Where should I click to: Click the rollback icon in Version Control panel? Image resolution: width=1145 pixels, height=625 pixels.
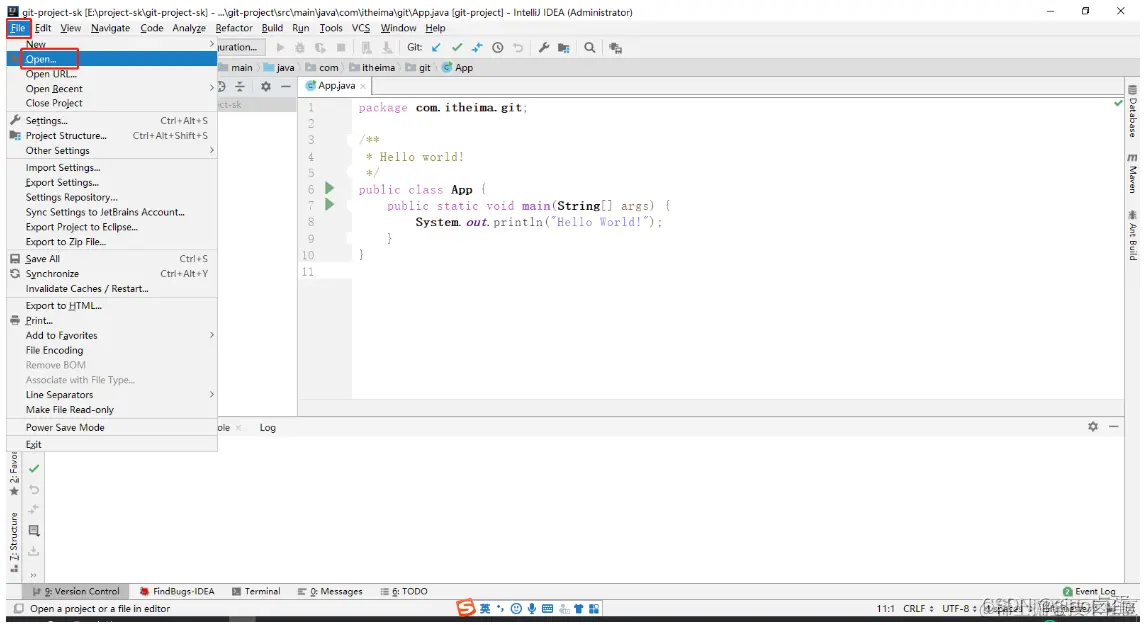pos(34,490)
